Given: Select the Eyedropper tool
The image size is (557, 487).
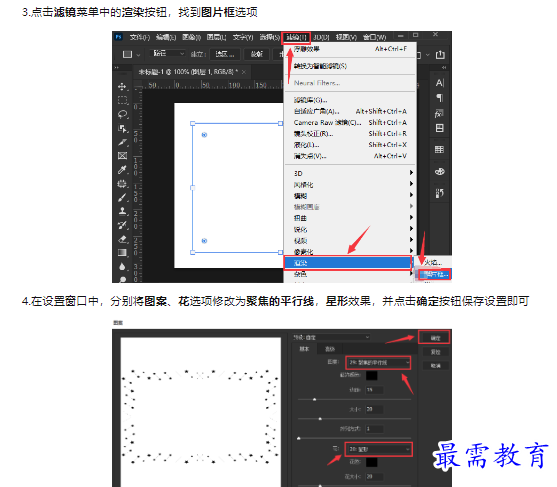Looking at the screenshot, I should click(x=123, y=170).
